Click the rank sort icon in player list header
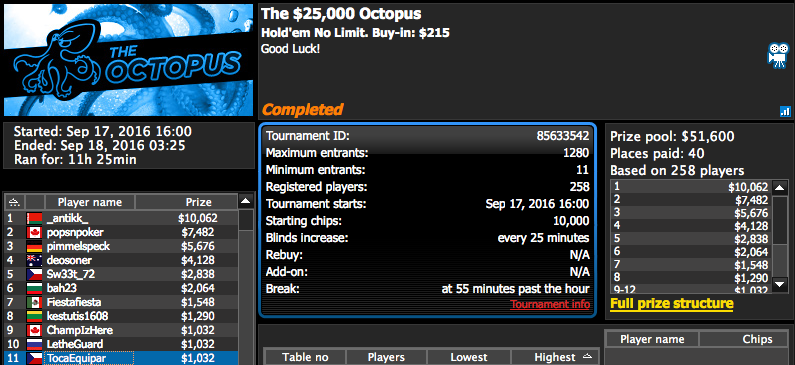795x365 pixels. (x=15, y=202)
